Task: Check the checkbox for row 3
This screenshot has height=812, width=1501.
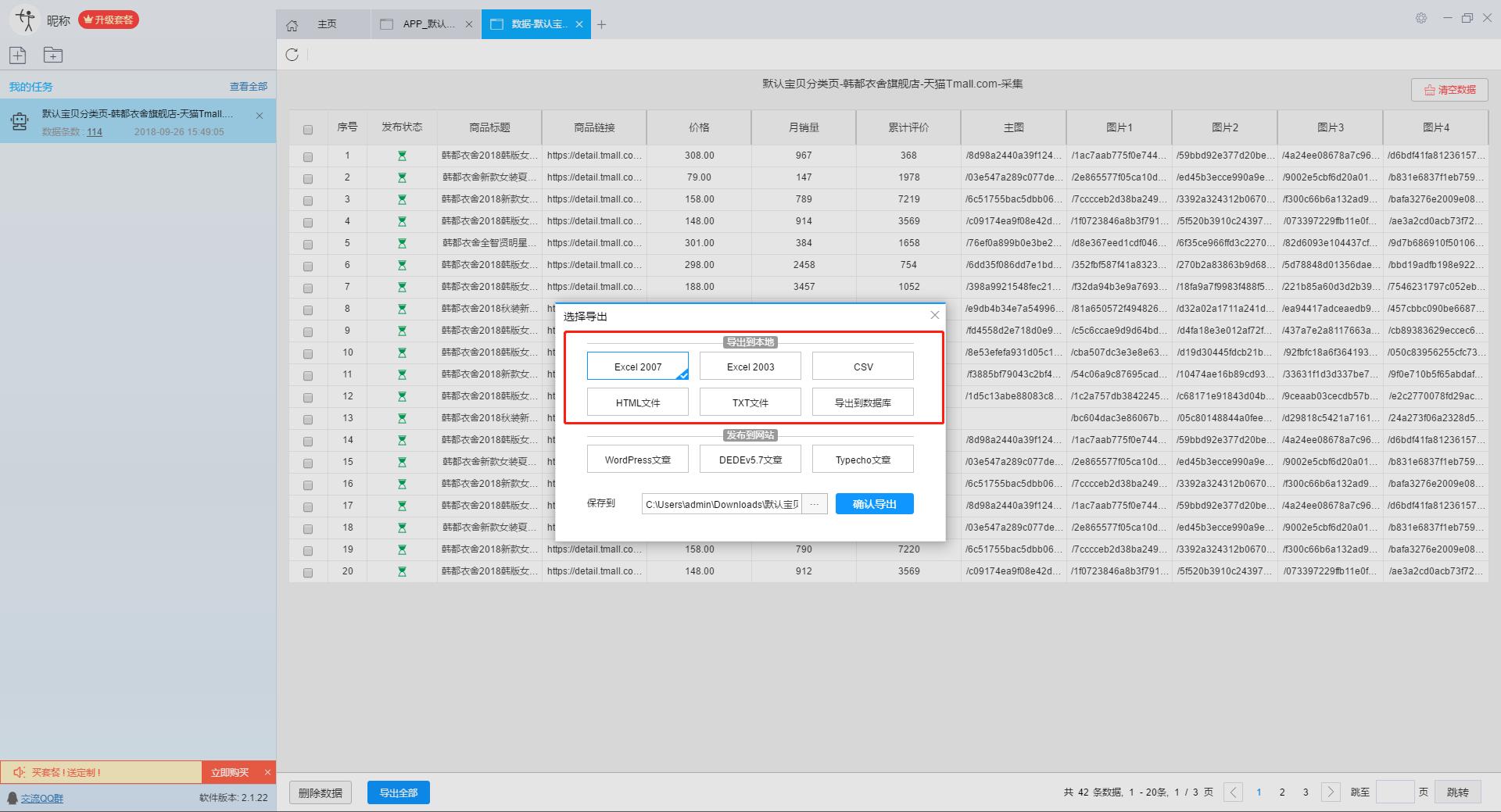Action: [x=308, y=201]
